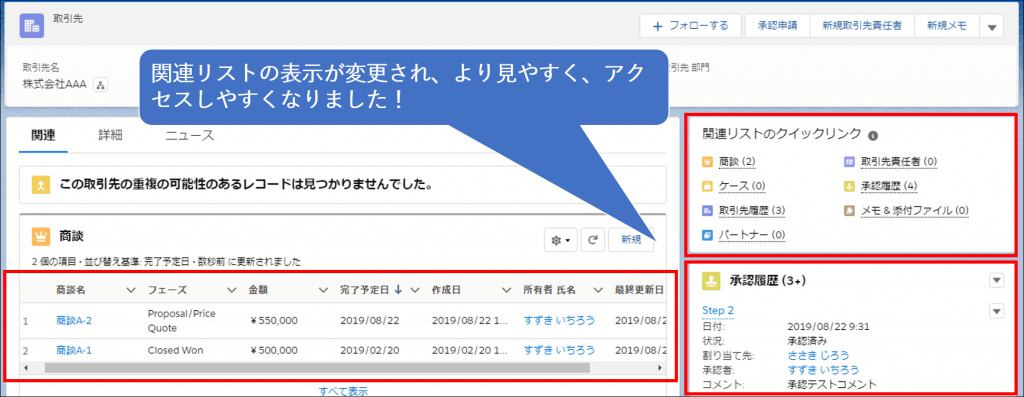This screenshot has width=1024, height=397.
Task: Open the 商談A-2 opportunity link
Action: pos(74,320)
